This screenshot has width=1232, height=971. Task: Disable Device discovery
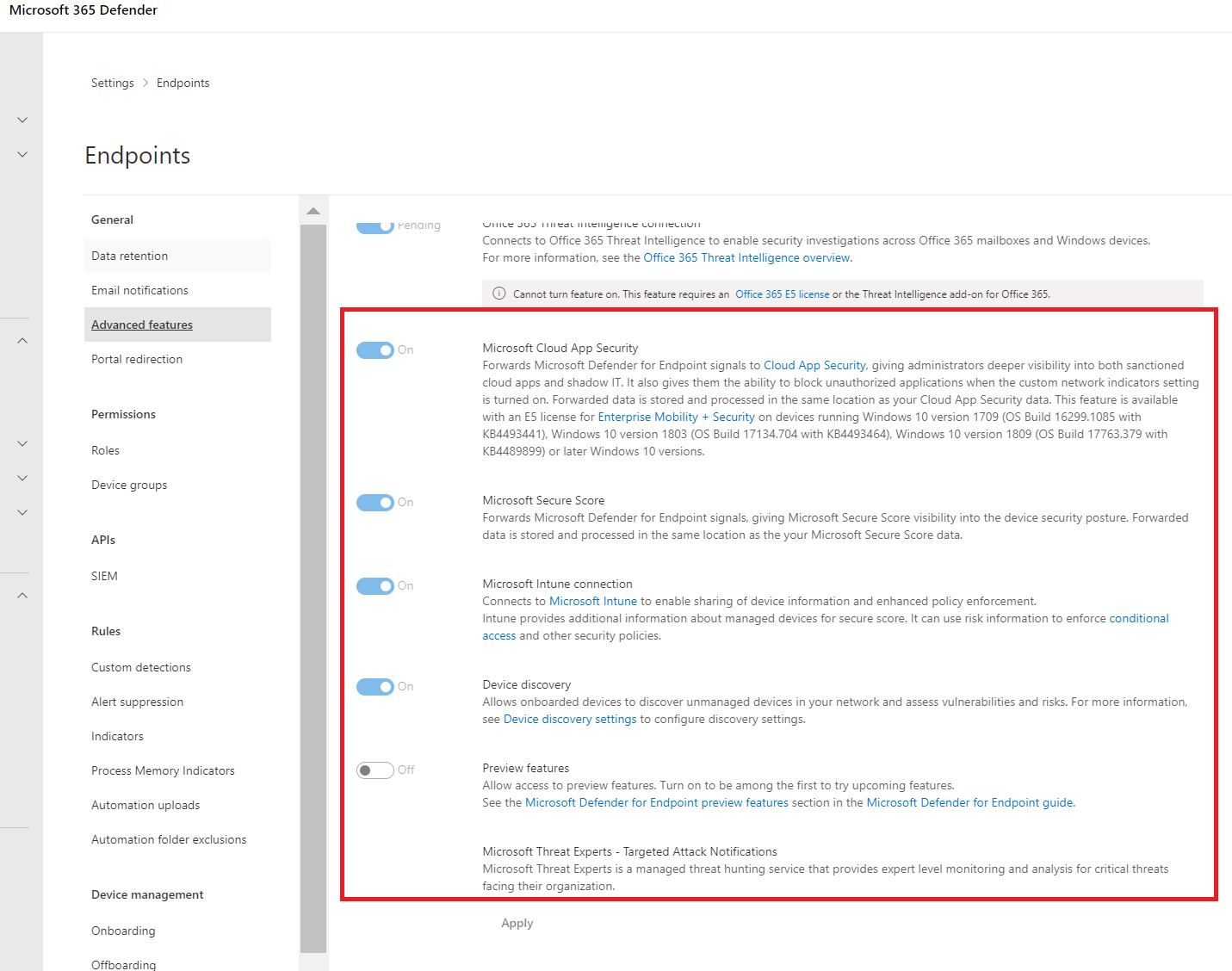[x=375, y=686]
